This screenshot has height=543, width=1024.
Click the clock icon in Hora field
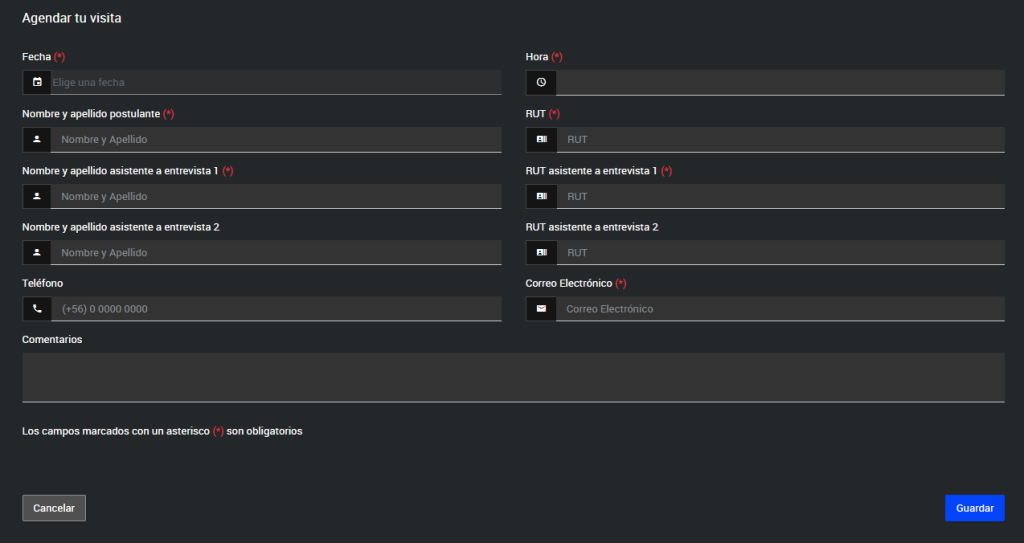(541, 82)
